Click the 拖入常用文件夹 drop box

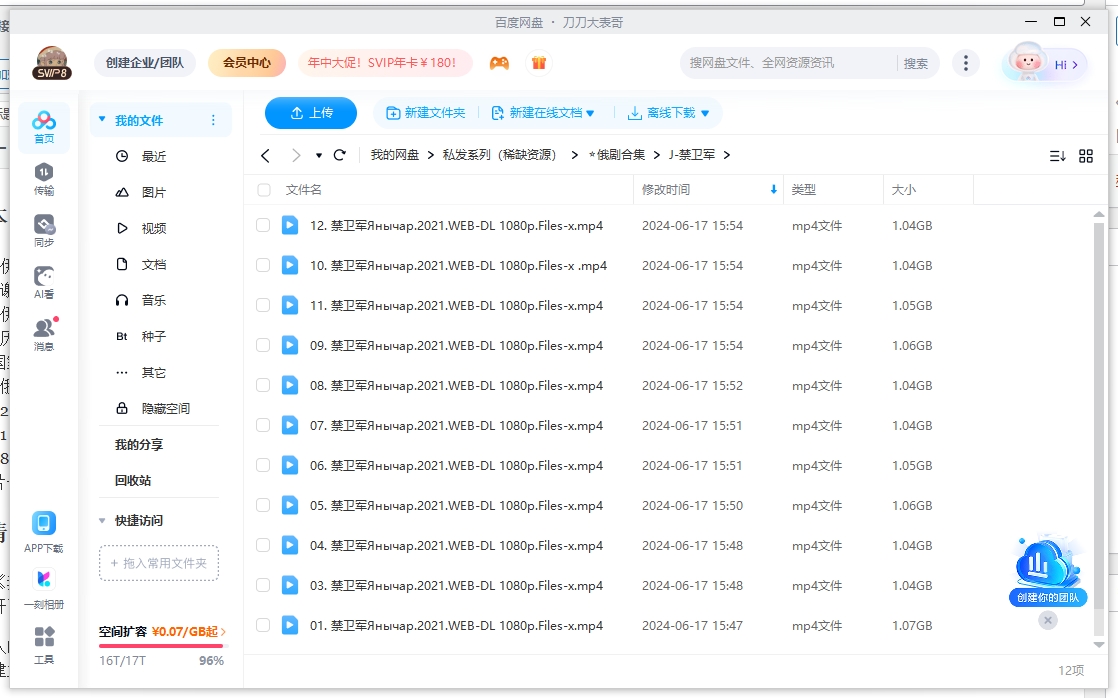(x=158, y=563)
